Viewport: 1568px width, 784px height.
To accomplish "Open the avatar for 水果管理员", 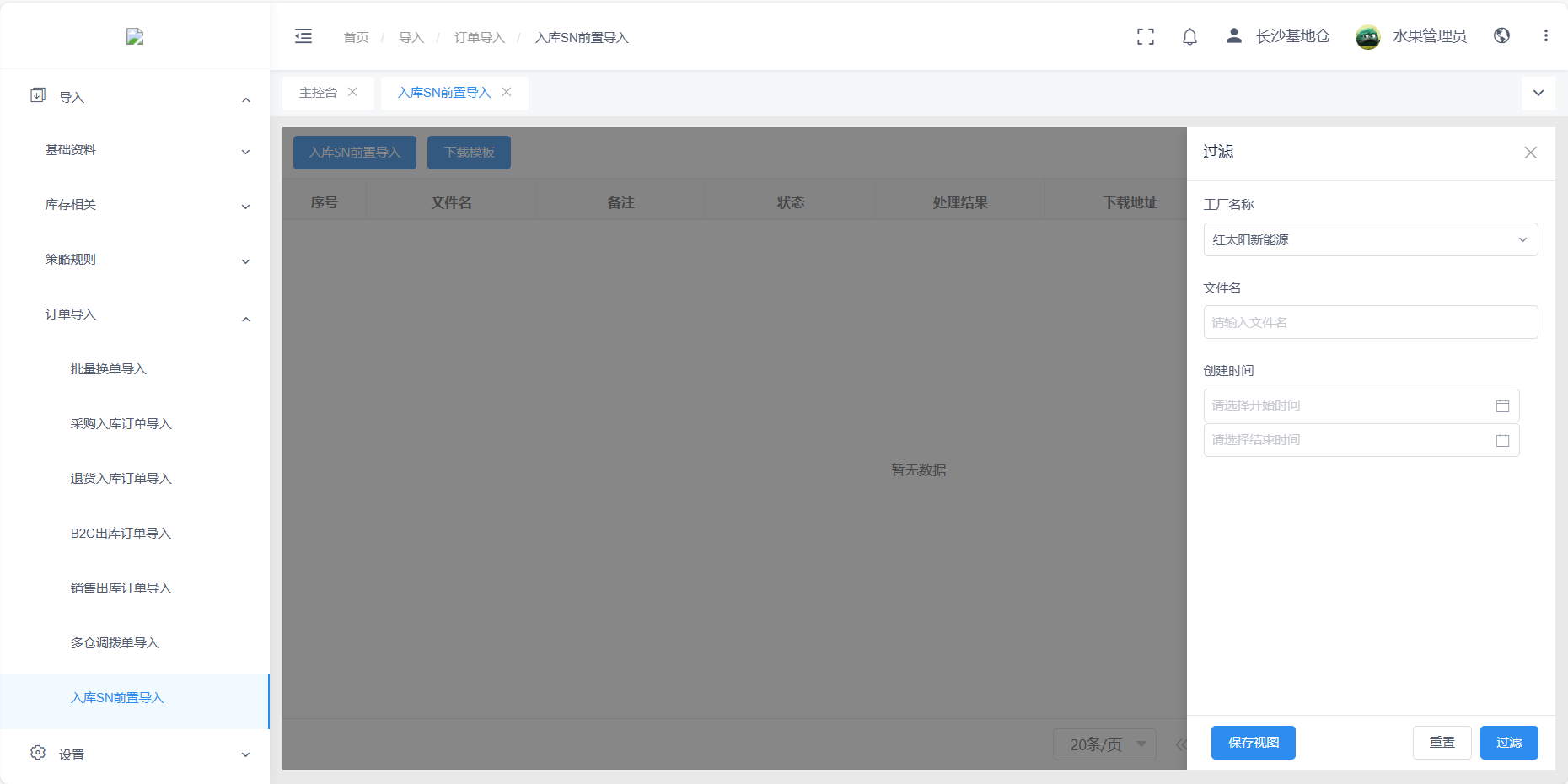I will (1367, 36).
